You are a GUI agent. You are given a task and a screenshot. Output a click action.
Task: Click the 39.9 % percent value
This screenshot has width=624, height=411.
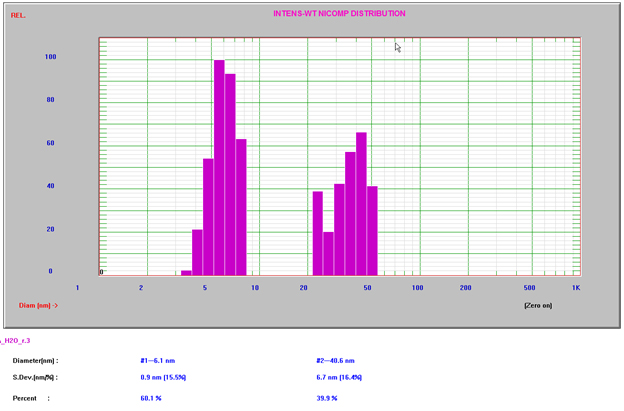coord(328,397)
